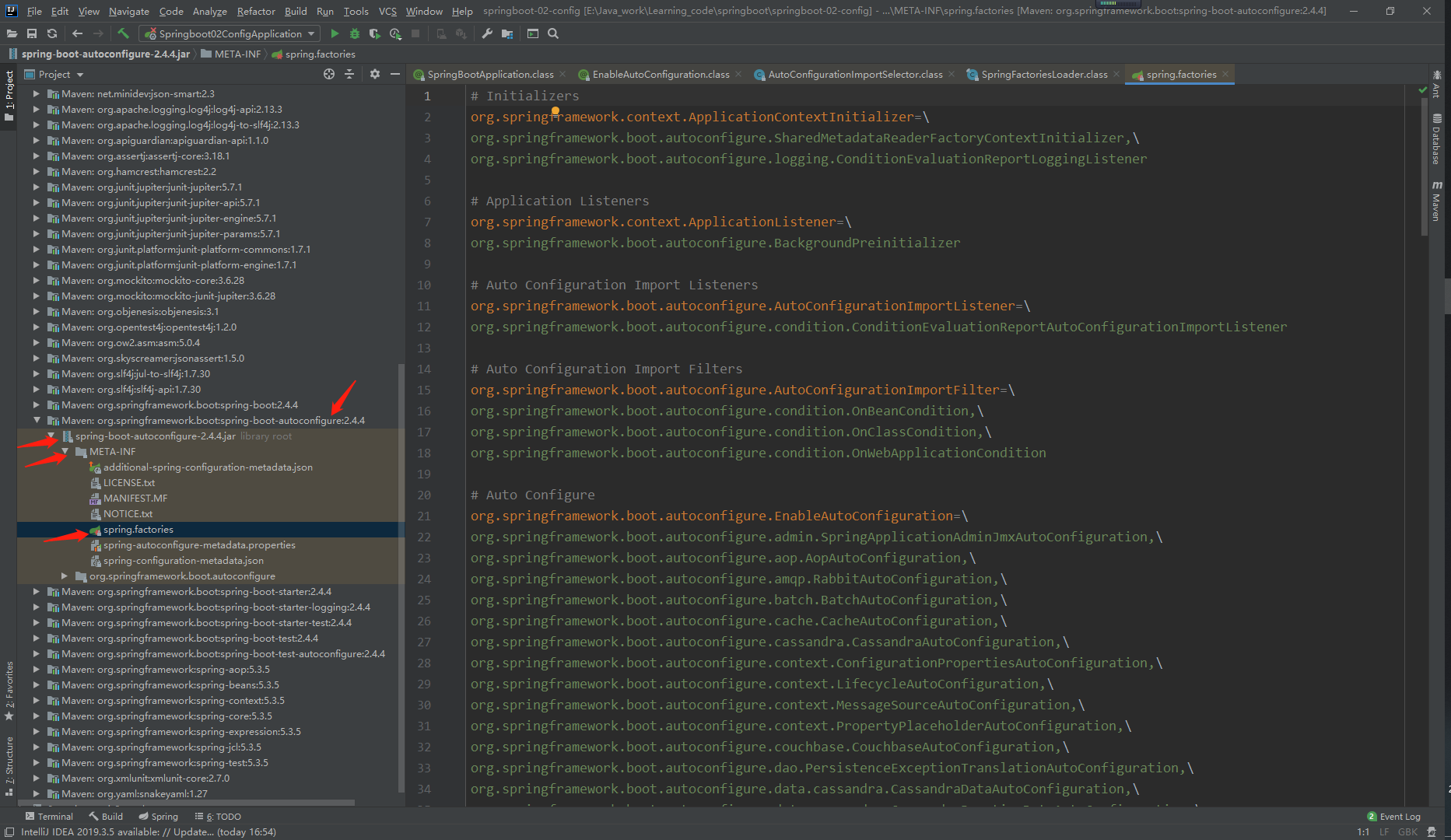Switch to the EnableAutoConfiguration.class tab
The height and width of the screenshot is (840, 1451).
pyautogui.click(x=661, y=74)
